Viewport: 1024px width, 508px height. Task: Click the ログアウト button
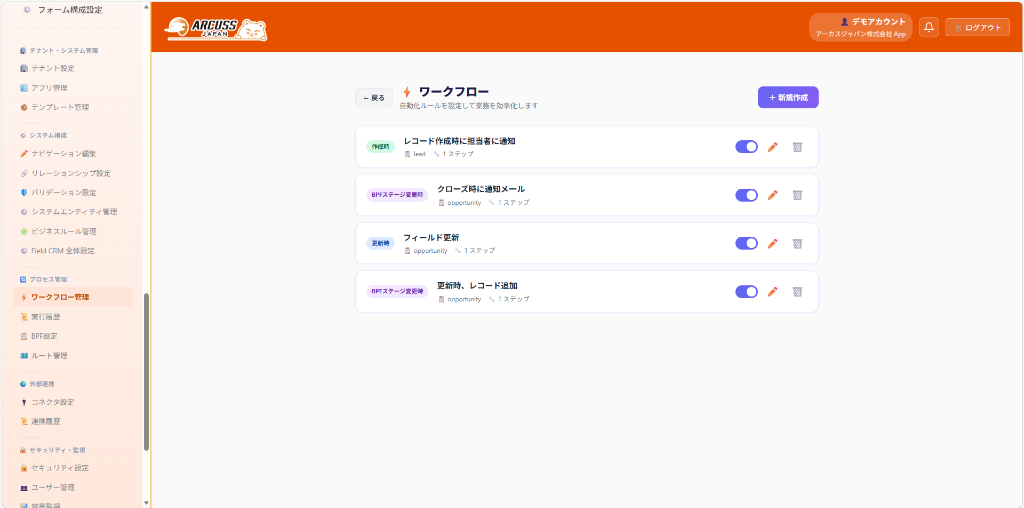click(978, 27)
